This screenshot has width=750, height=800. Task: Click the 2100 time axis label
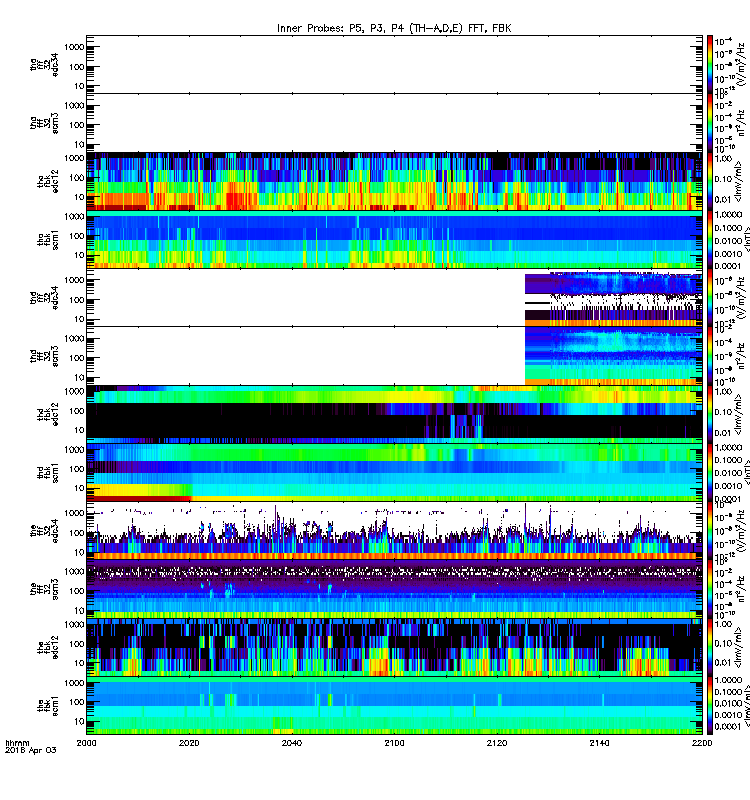[394, 743]
